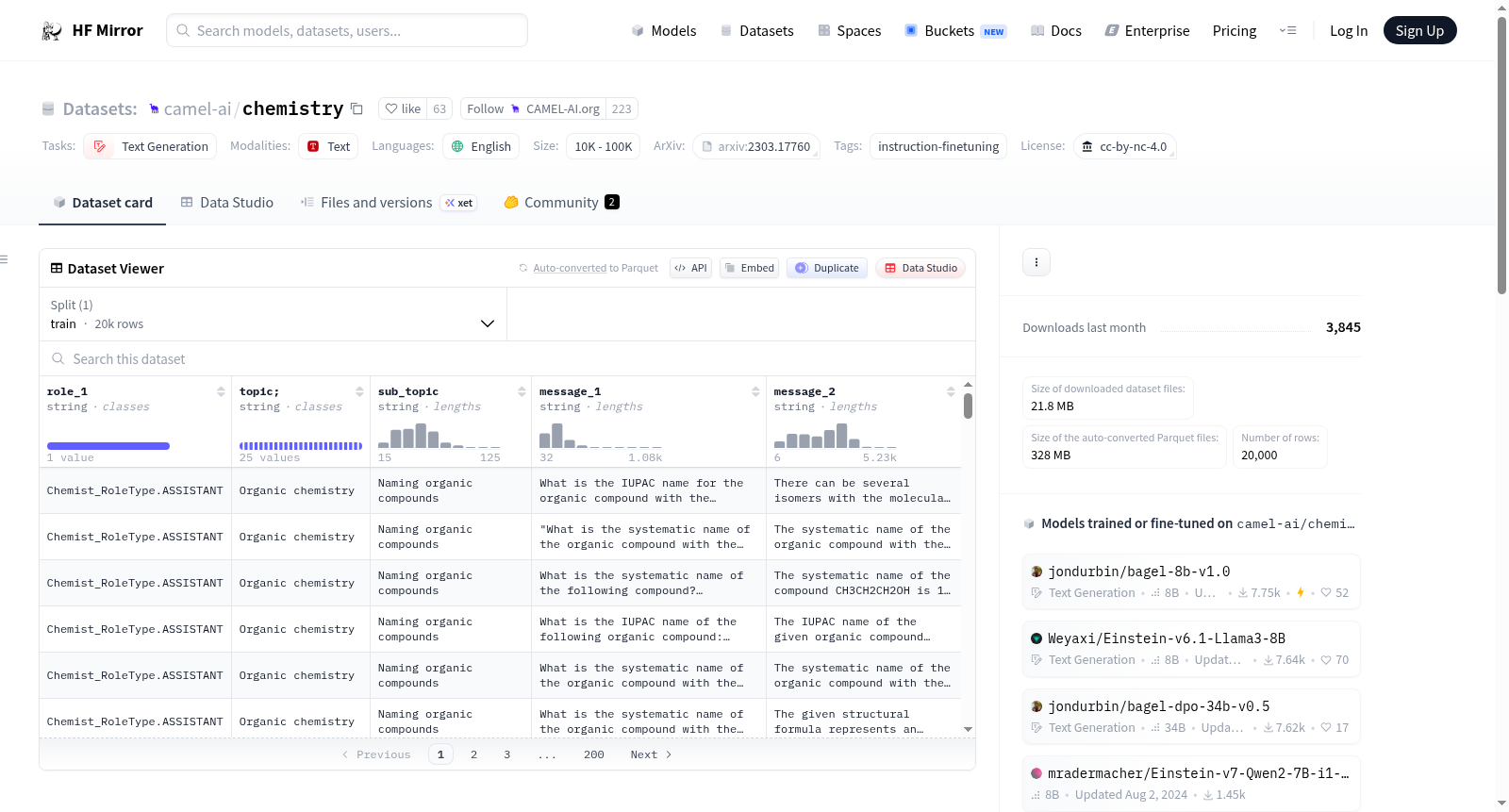This screenshot has height=812, width=1509.
Task: Open the three-dot options menu in sidebar
Action: (x=1036, y=262)
